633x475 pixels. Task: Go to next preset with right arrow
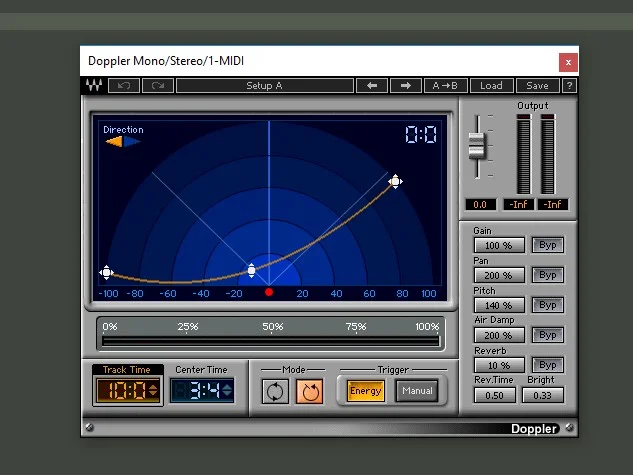pyautogui.click(x=406, y=86)
